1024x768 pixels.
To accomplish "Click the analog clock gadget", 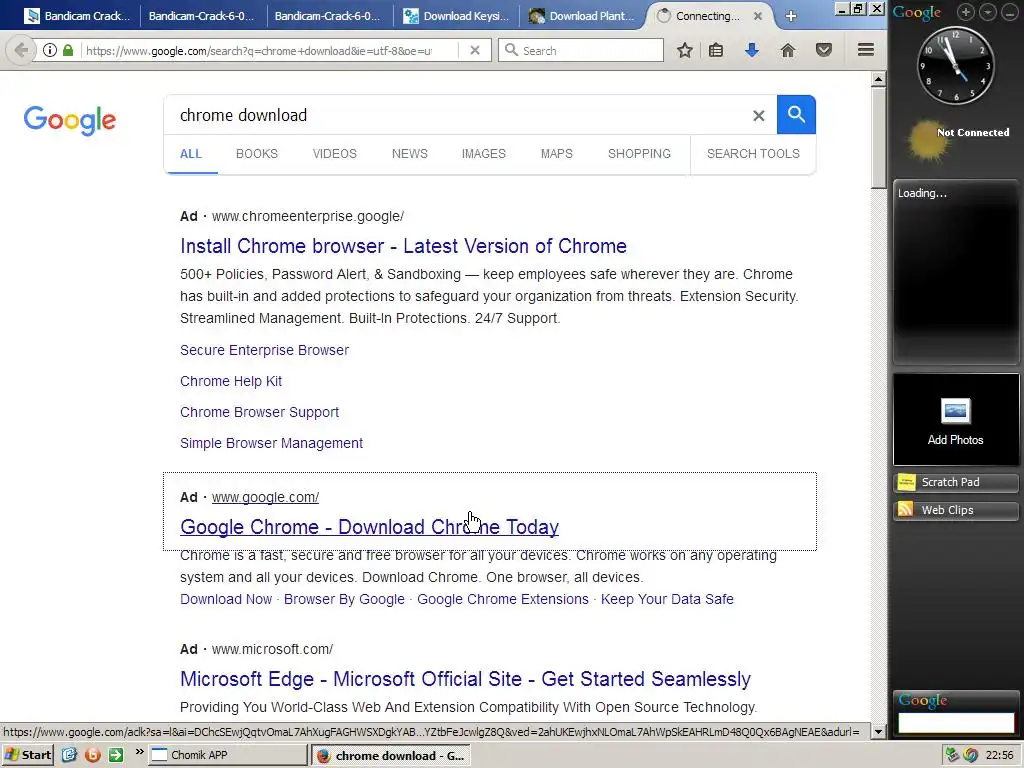I will (955, 65).
